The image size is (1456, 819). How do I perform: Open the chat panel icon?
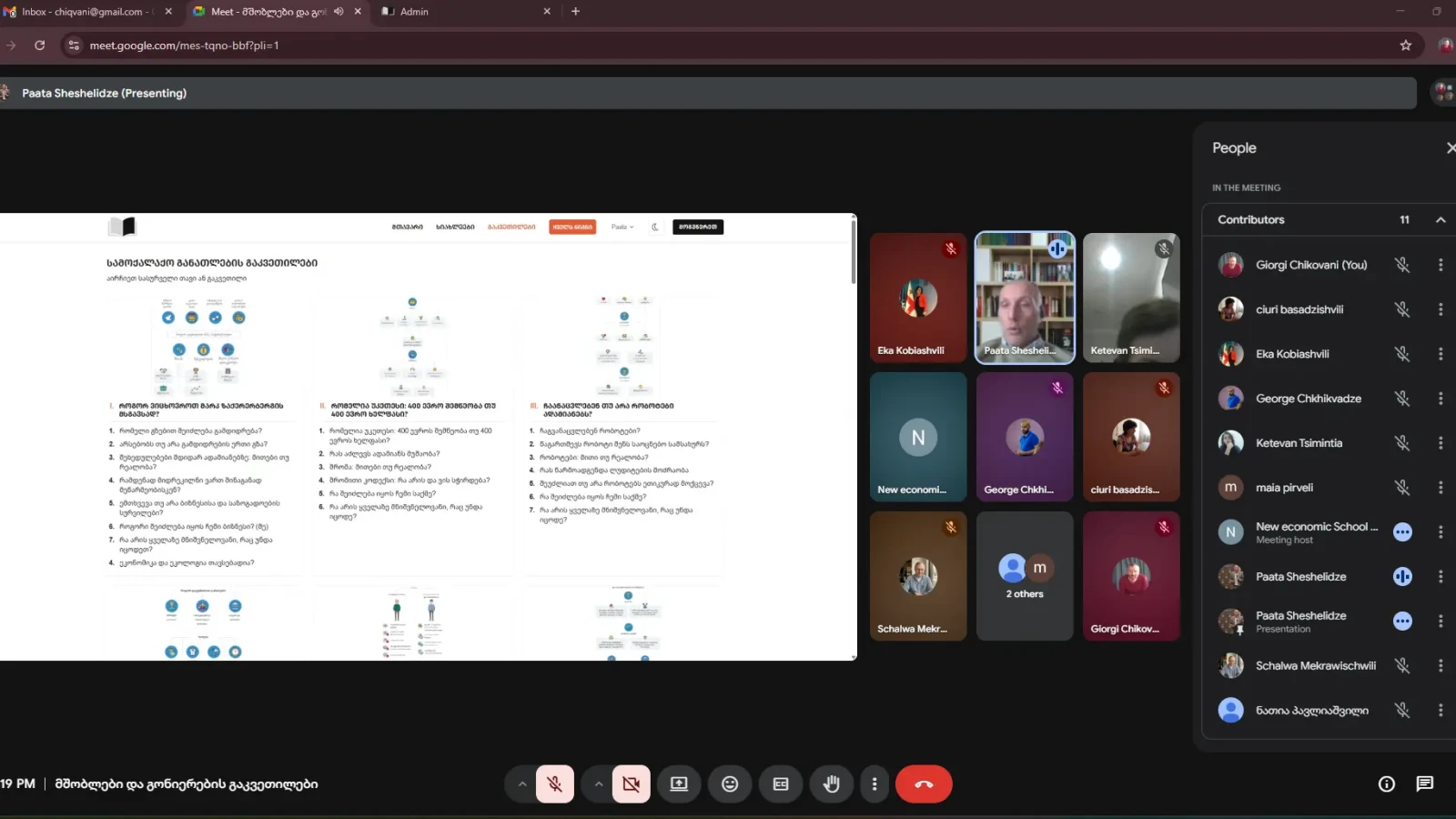pos(1424,784)
